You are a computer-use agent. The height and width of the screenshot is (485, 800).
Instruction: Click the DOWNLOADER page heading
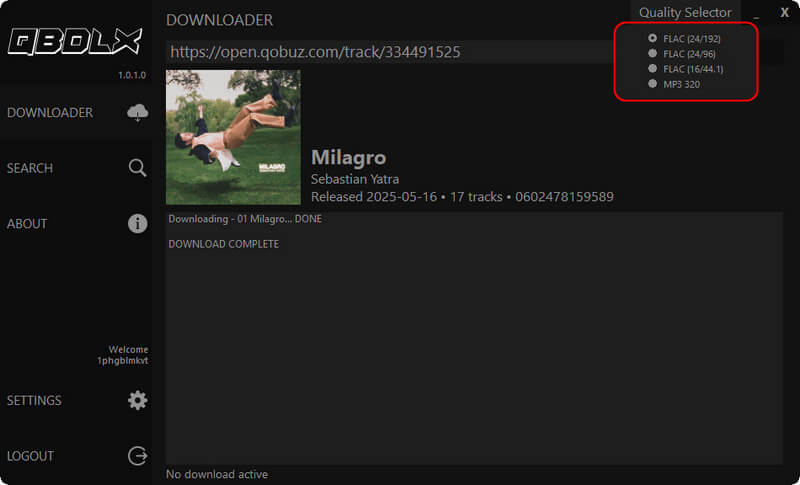click(x=219, y=20)
